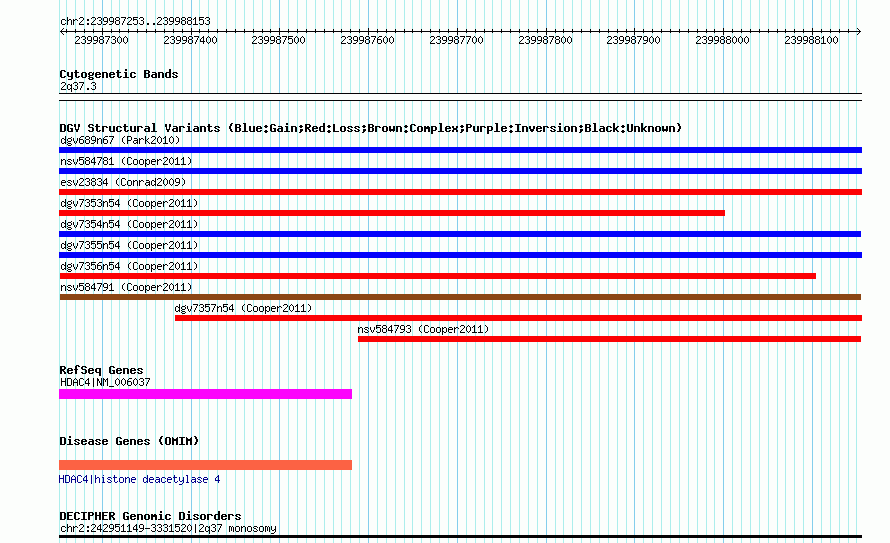The image size is (890, 543).
Task: Click the dgv689n67 (Park2010) label
Action: (120, 140)
